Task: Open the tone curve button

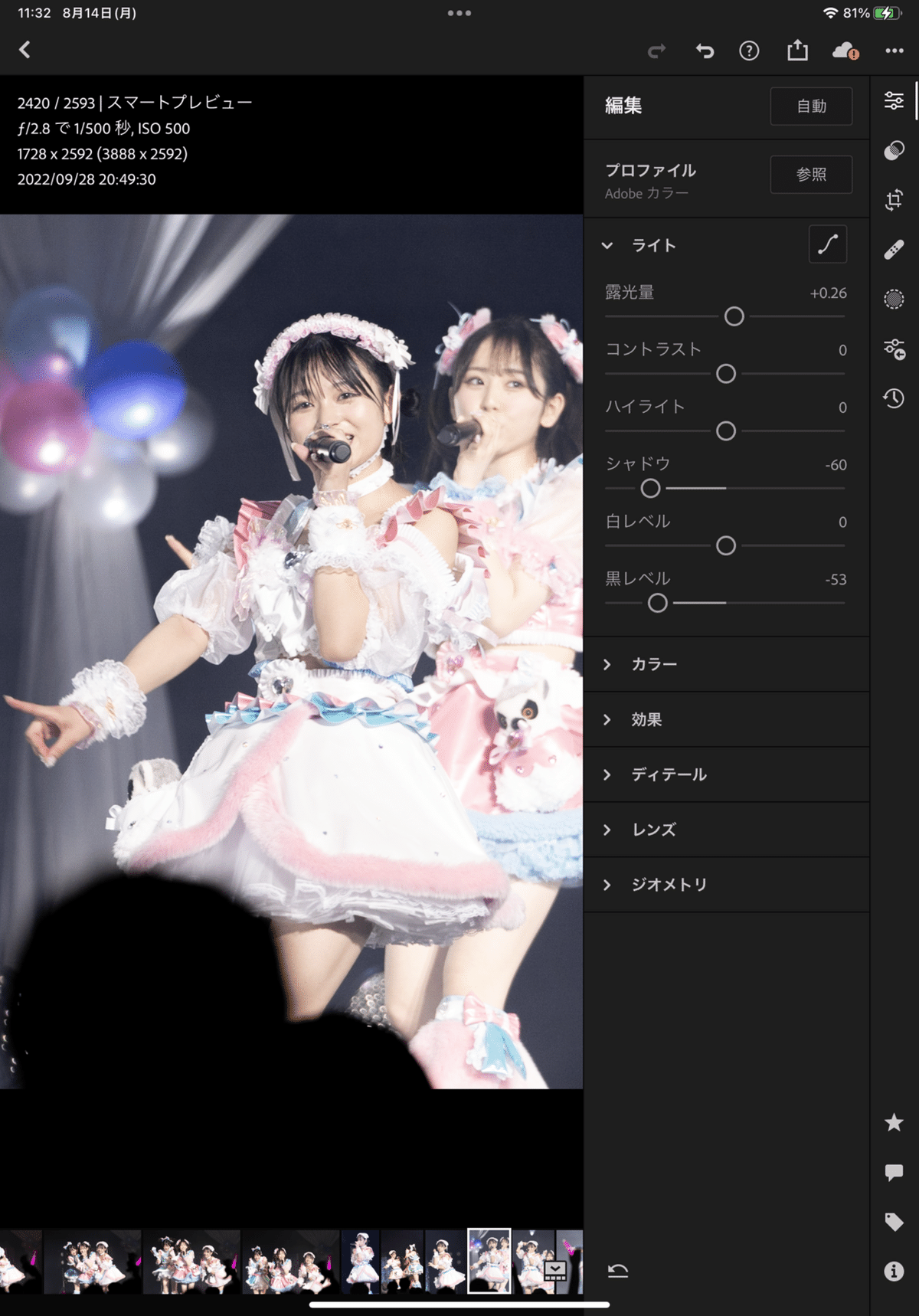Action: point(828,244)
